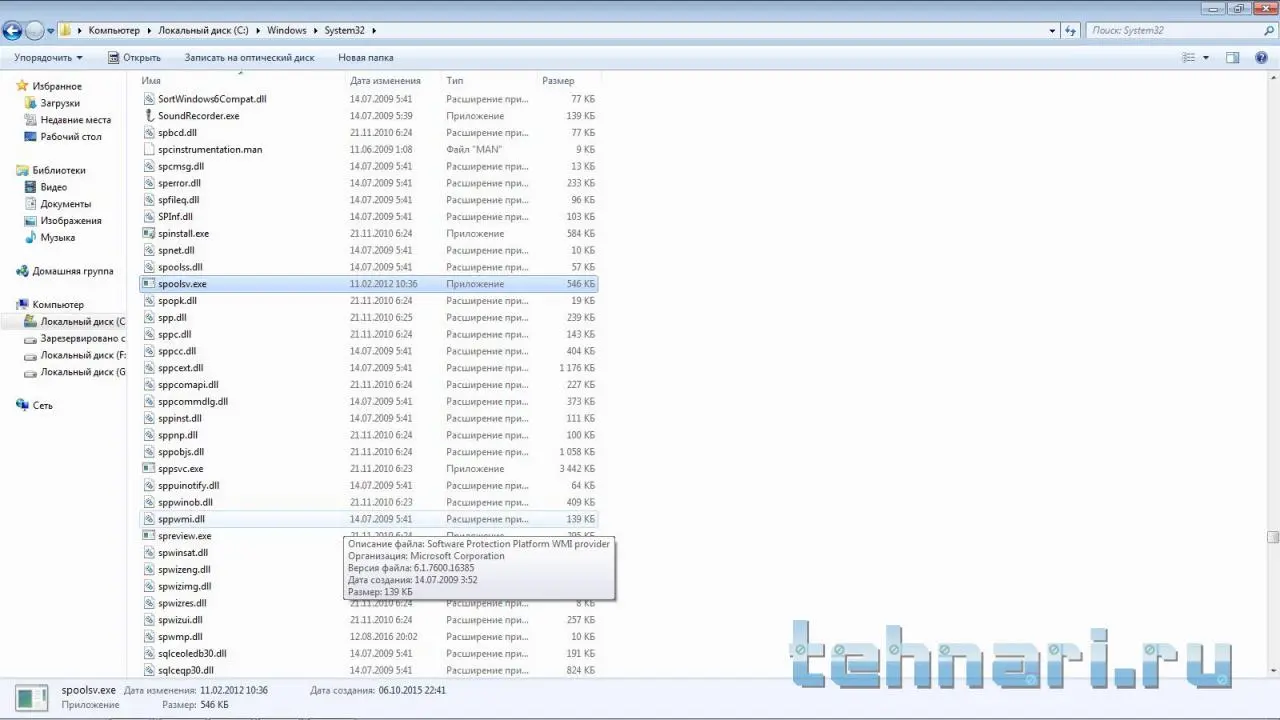This screenshot has width=1280, height=720.
Task: Open the recent pages dropdown beside Forward
Action: (x=52, y=31)
